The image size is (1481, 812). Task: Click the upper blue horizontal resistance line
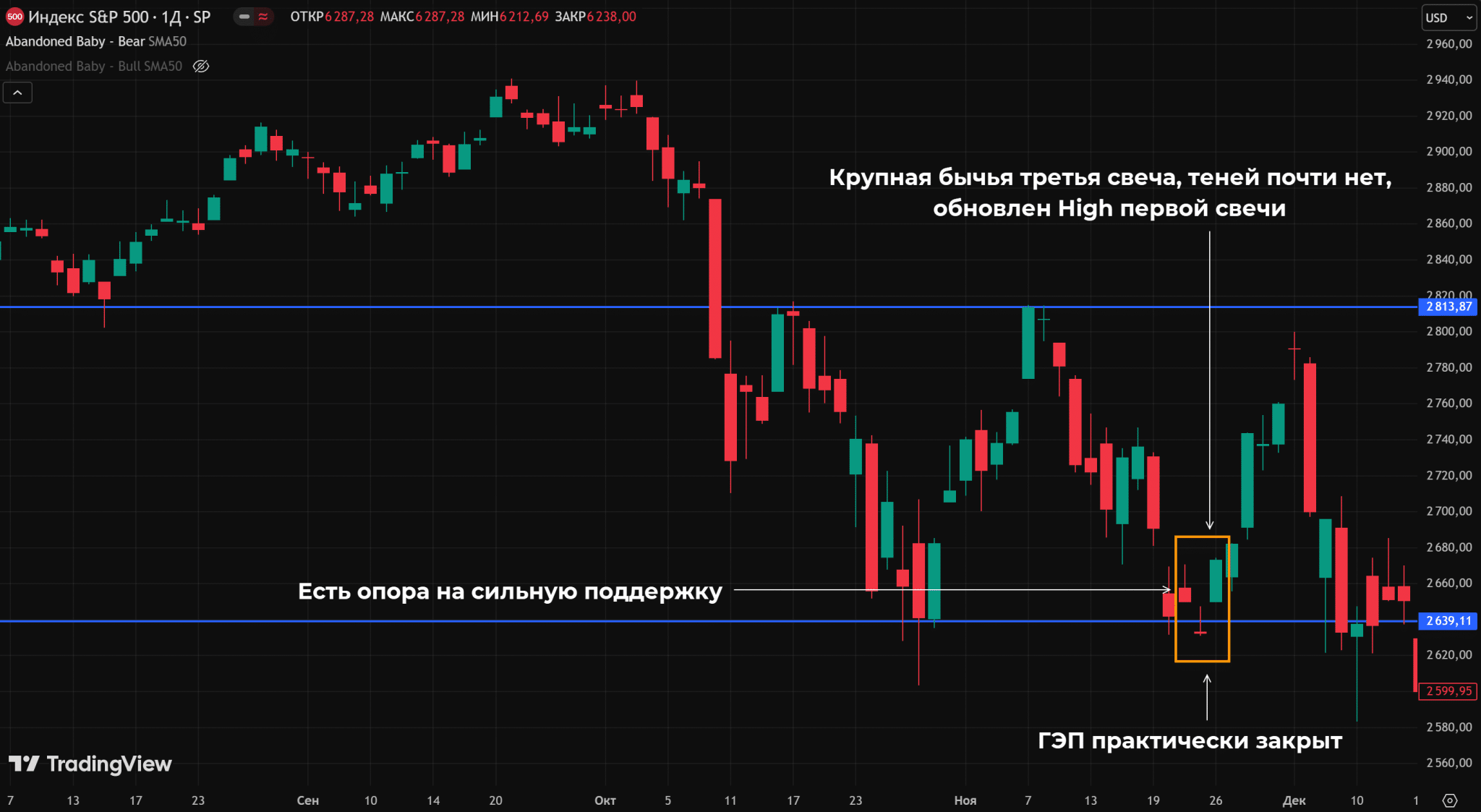(x=434, y=307)
